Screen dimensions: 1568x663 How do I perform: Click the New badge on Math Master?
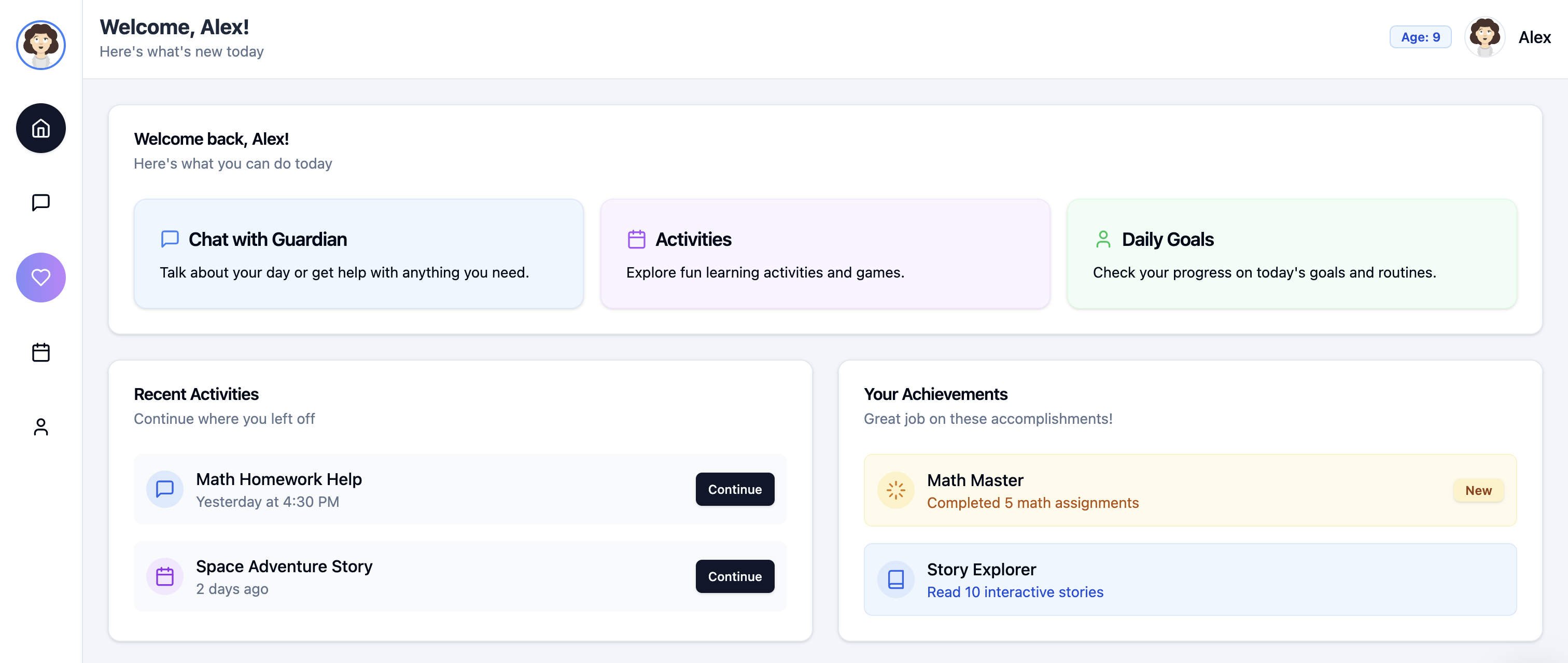(1478, 490)
